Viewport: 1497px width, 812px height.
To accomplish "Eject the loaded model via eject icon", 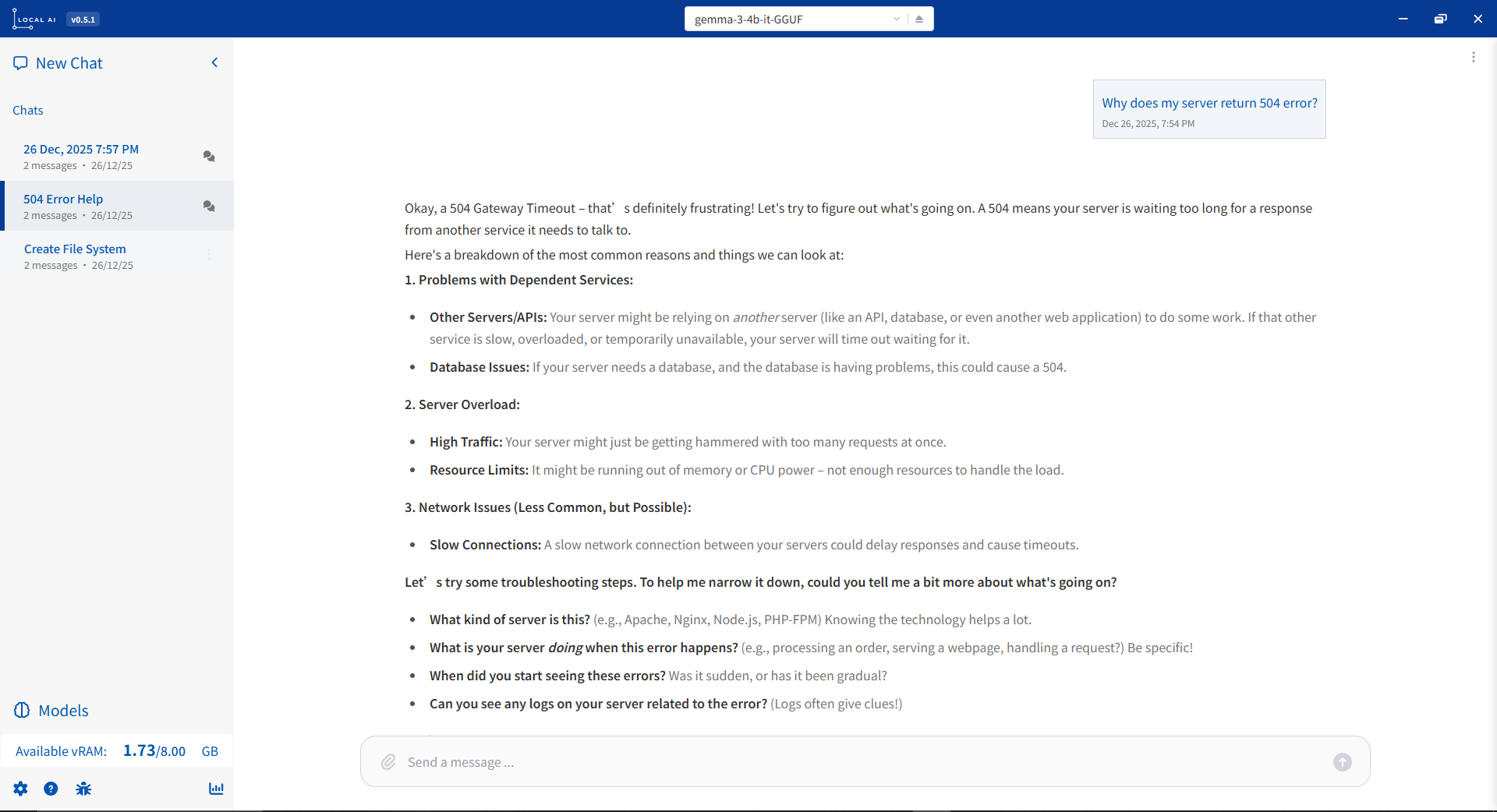I will click(919, 19).
